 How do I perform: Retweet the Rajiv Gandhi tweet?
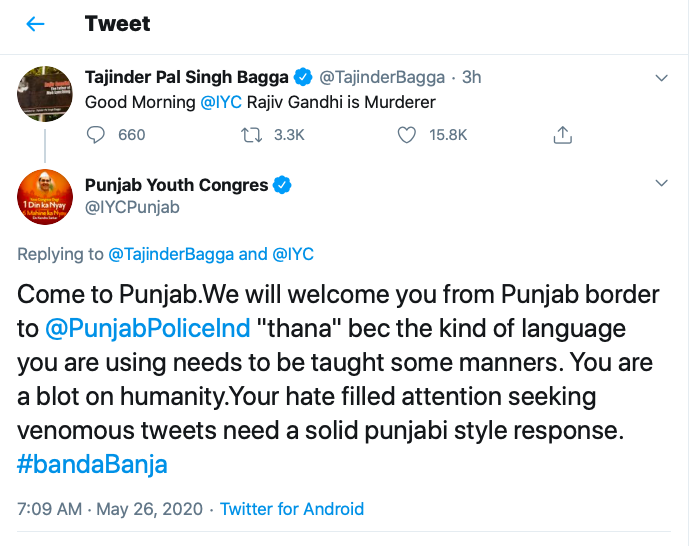(x=252, y=135)
